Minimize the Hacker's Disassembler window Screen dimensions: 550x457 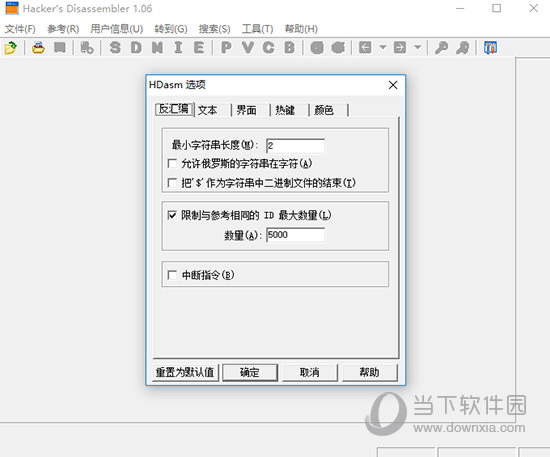[460, 8]
